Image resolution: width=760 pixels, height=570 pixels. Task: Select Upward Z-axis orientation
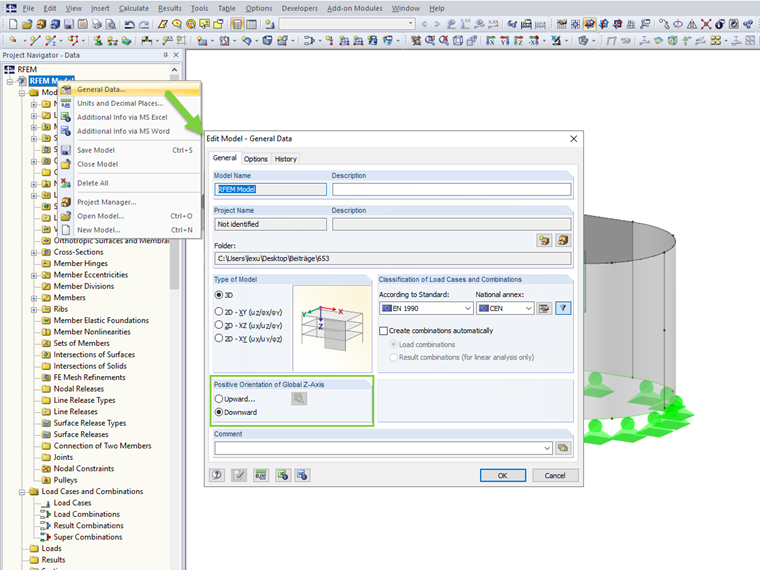[x=219, y=399]
